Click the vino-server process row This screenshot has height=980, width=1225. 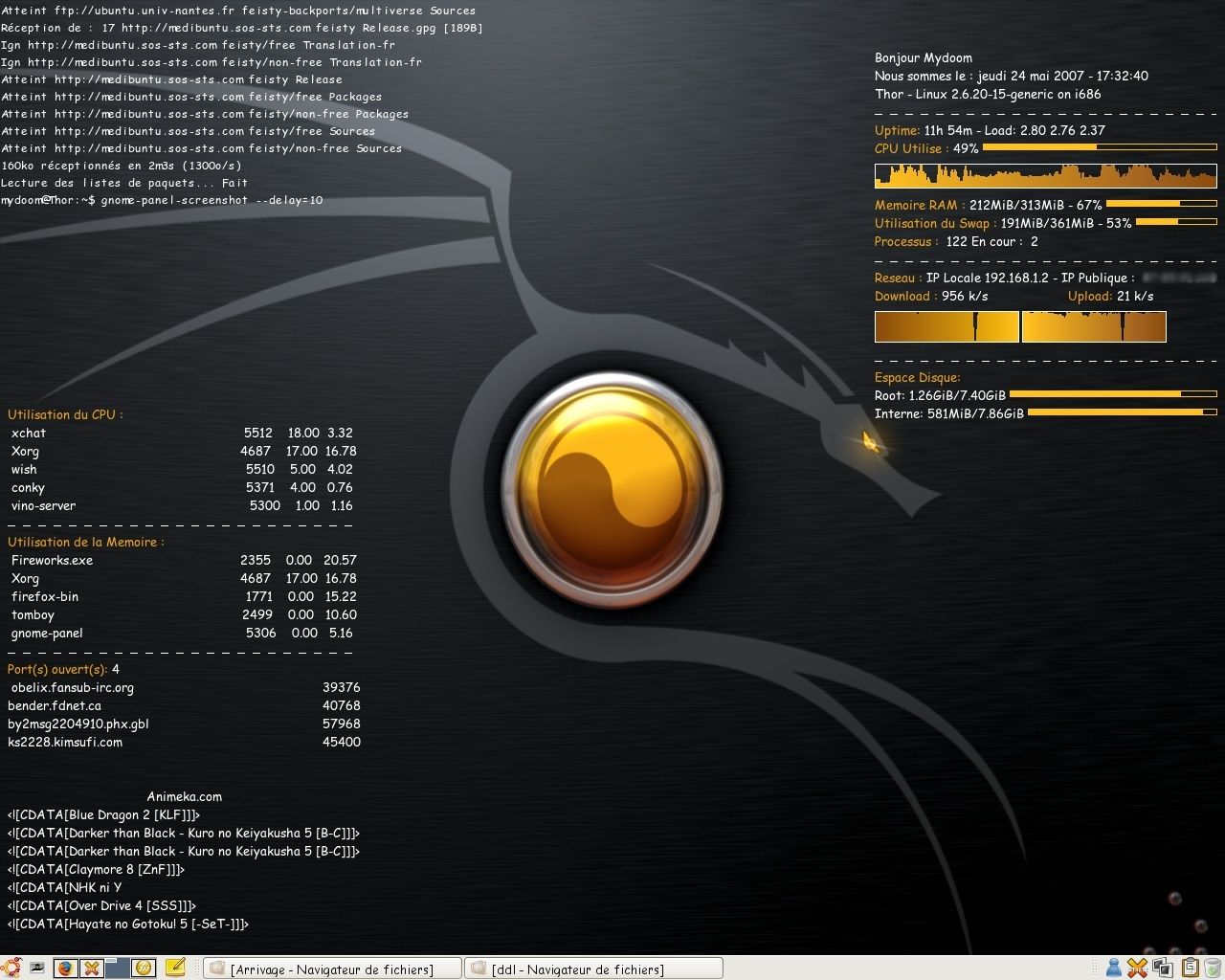coord(182,505)
